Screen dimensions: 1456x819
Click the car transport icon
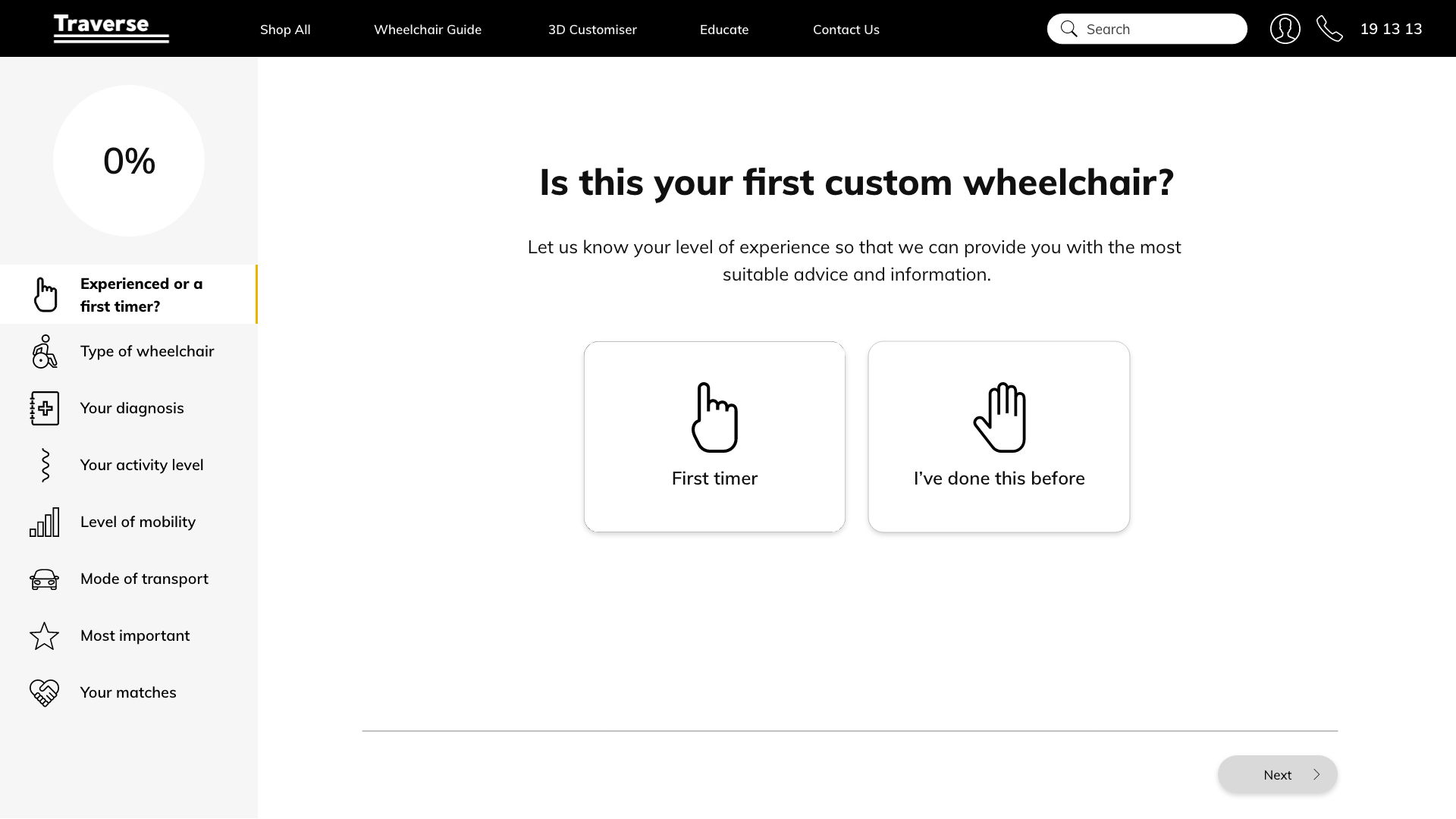pyautogui.click(x=44, y=579)
